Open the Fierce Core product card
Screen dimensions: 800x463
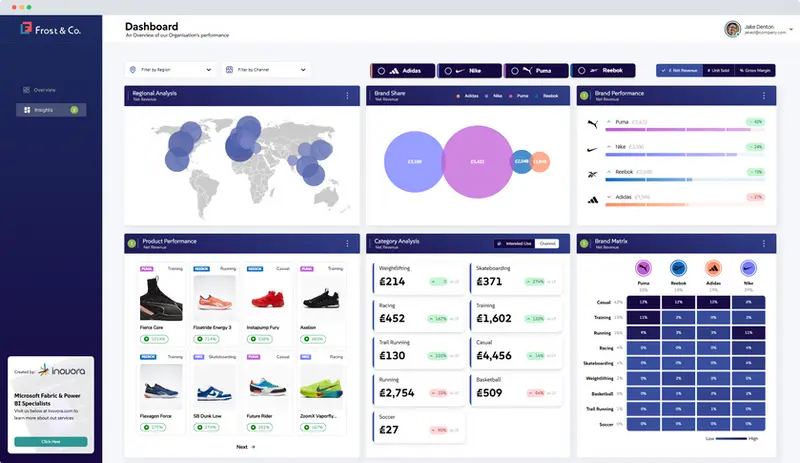161,304
